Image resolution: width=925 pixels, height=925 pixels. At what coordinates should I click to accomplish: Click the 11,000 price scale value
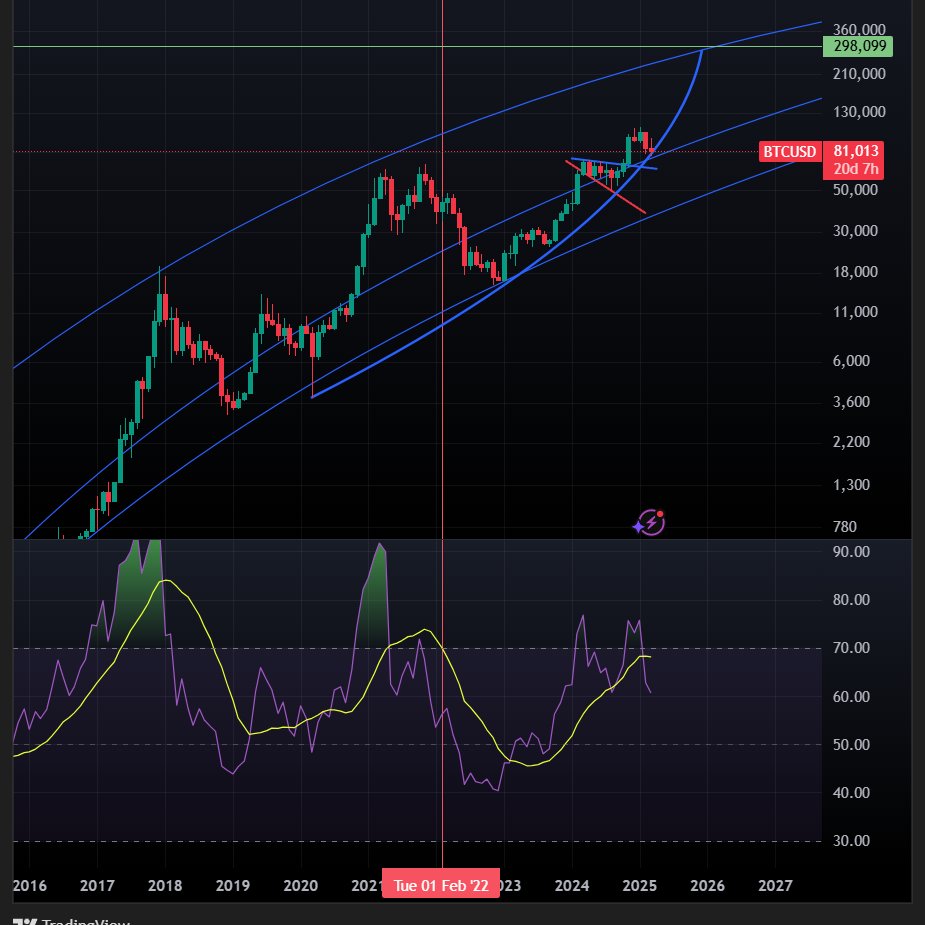tap(855, 311)
